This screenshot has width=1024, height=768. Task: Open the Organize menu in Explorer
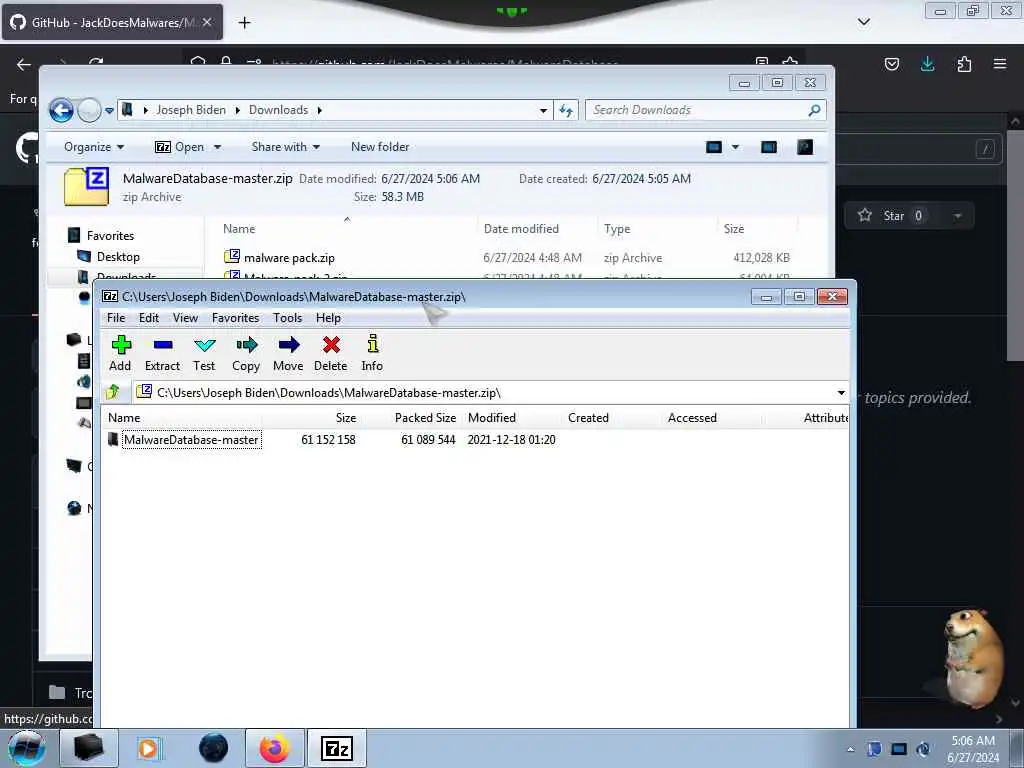(93, 147)
